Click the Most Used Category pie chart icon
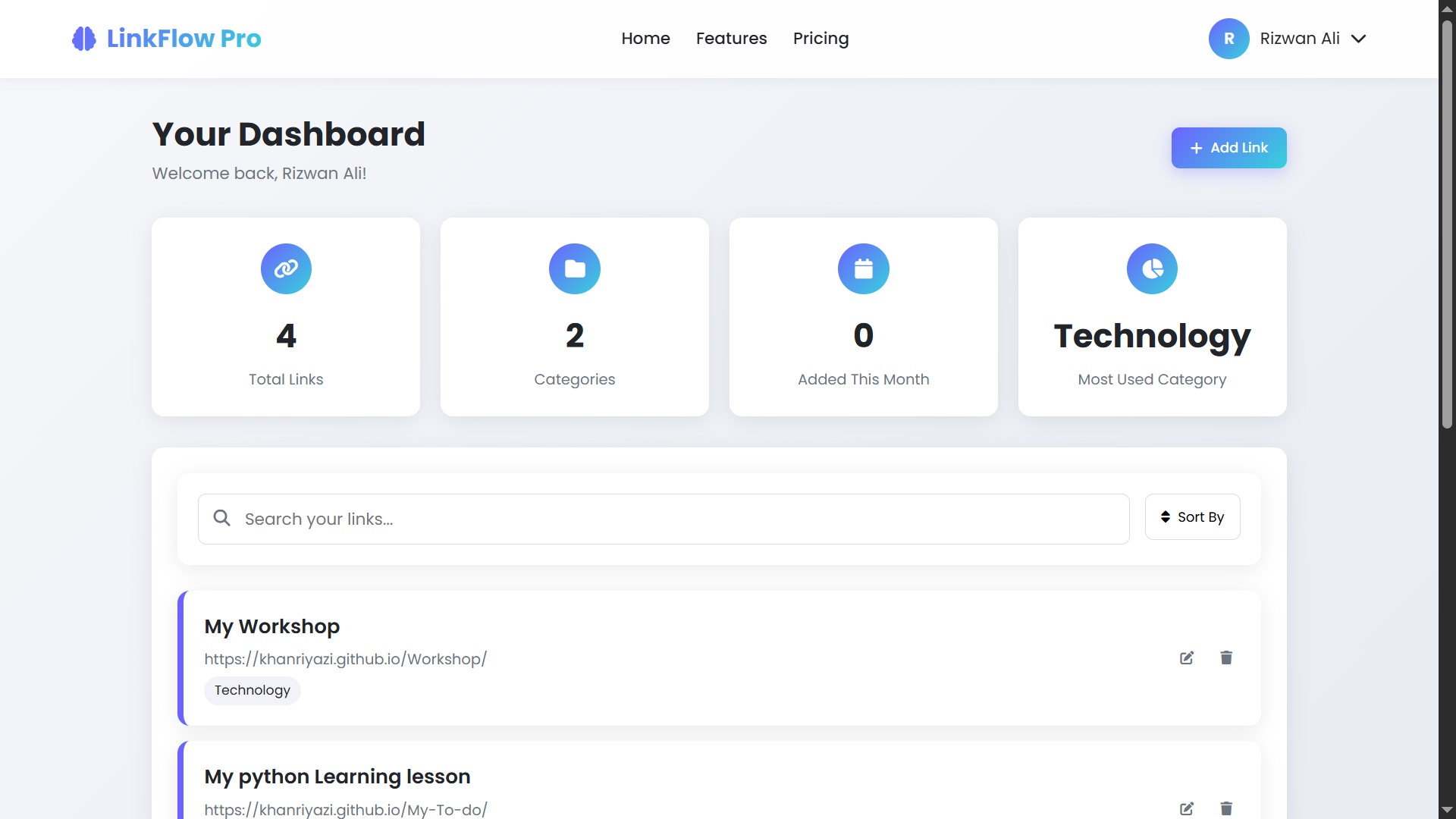 [1152, 268]
